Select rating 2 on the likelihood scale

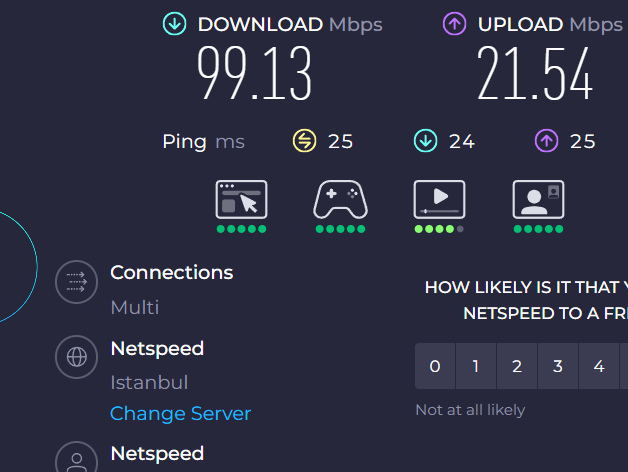517,366
